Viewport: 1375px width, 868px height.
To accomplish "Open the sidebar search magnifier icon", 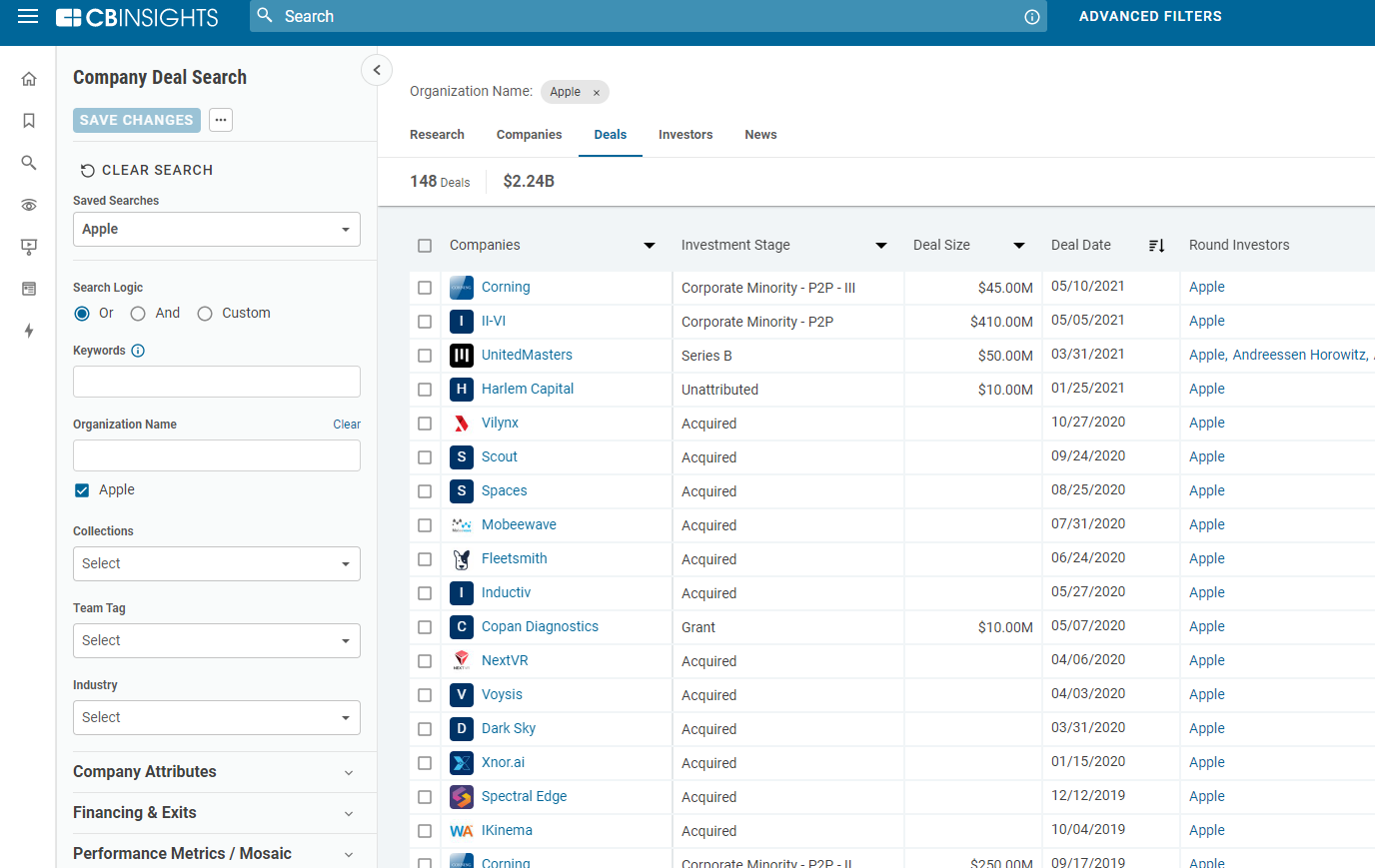I will (29, 163).
